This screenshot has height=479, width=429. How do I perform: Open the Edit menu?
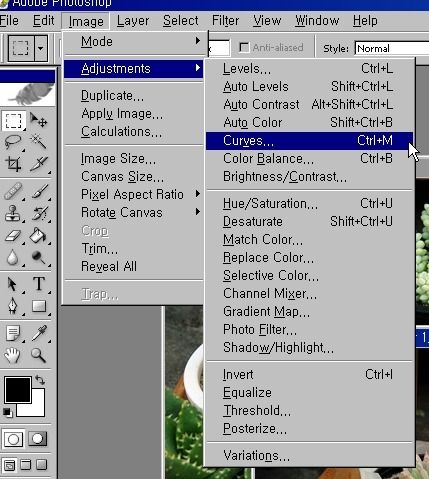tap(44, 21)
